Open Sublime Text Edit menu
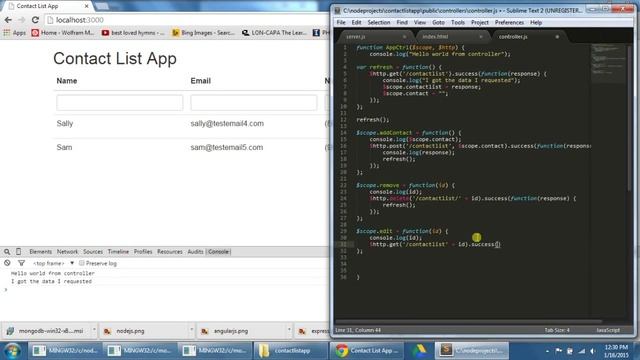The width and height of the screenshot is (640, 360). 356,22
